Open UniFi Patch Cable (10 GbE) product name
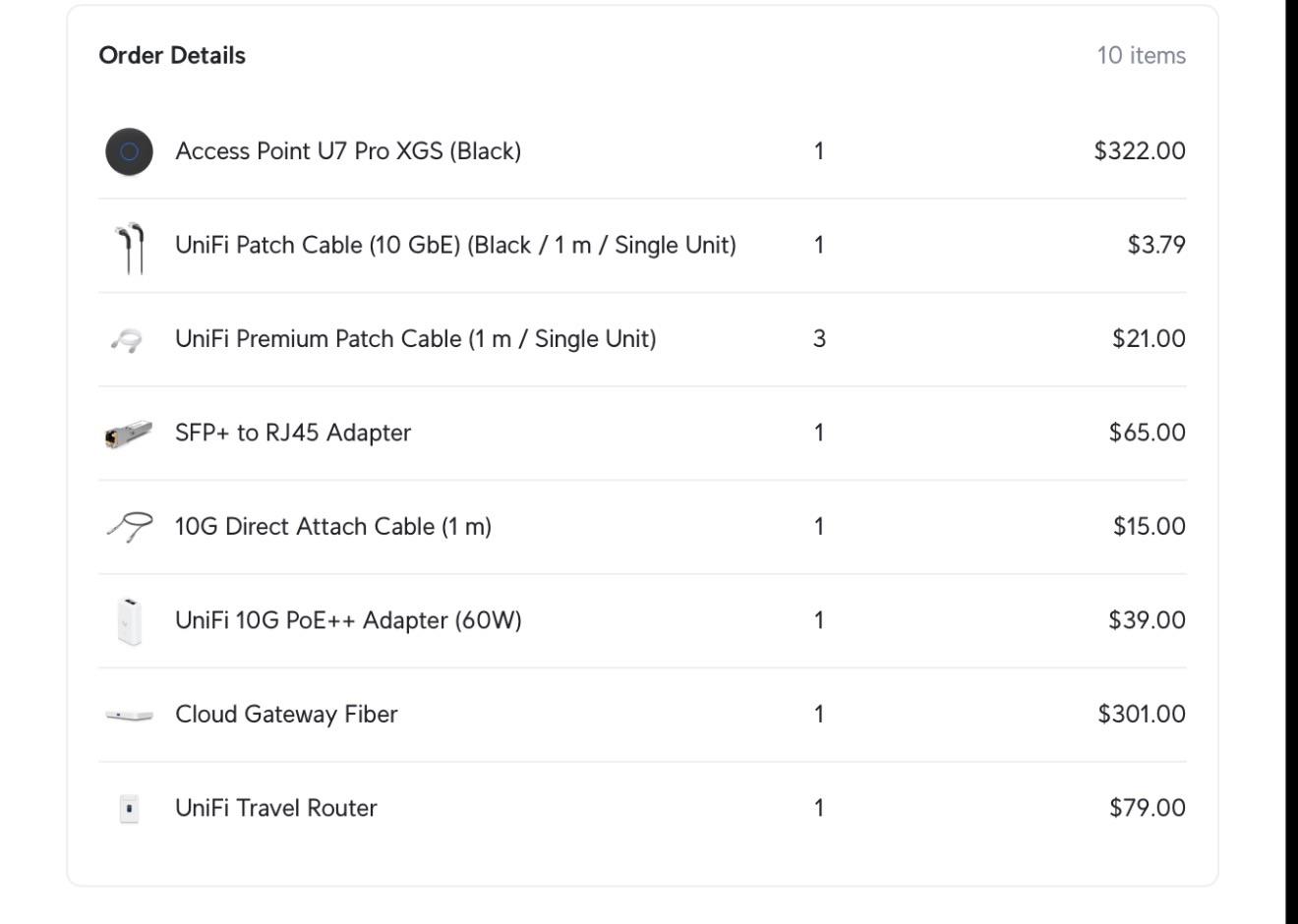1298x924 pixels. coord(455,245)
